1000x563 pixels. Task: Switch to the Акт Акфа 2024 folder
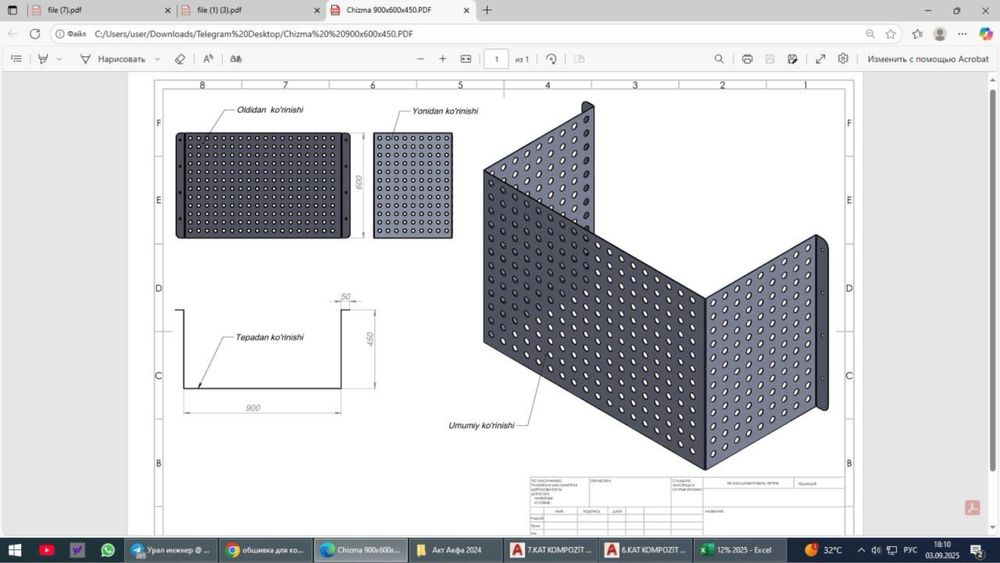tap(455, 550)
